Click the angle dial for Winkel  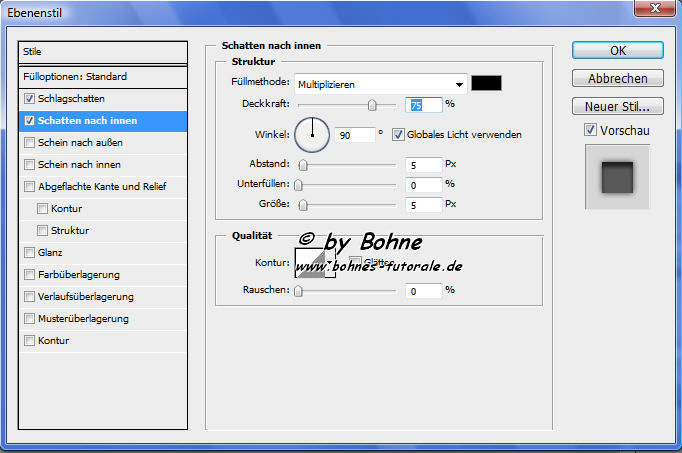[312, 132]
